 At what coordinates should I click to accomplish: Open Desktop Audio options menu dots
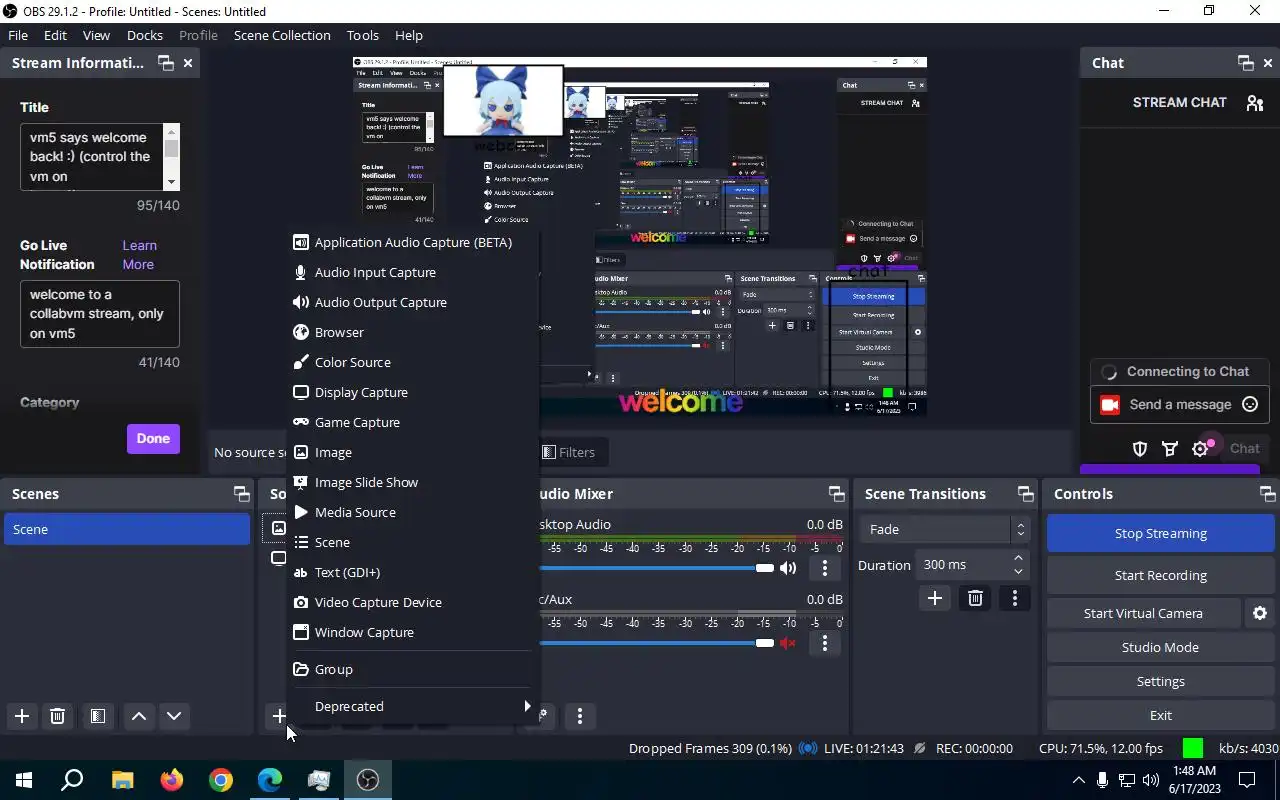pos(825,568)
